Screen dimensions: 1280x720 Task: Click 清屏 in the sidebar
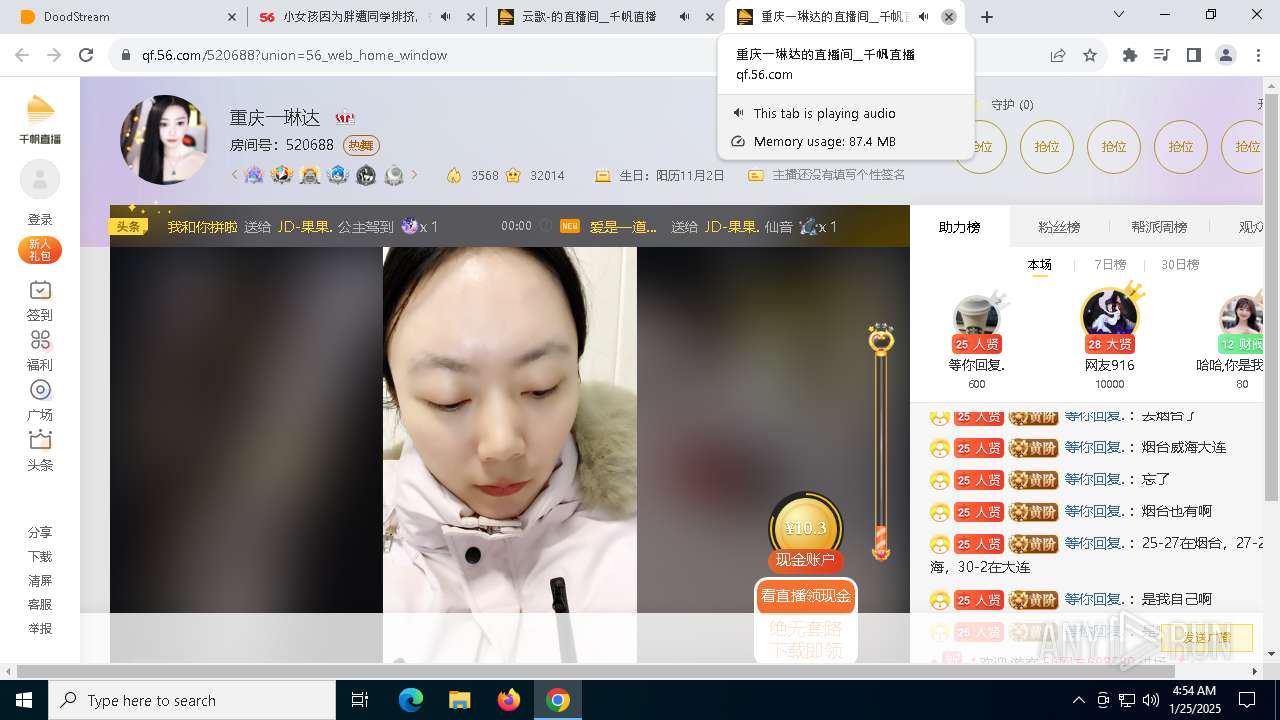(x=40, y=581)
